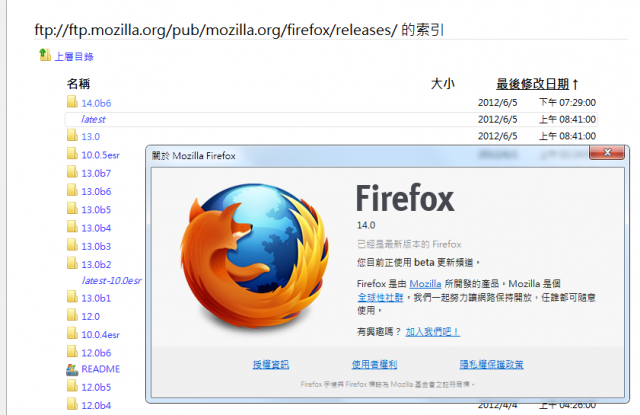640x415 pixels.
Task: Open the 12.0b6 folder link
Action: tap(96, 353)
